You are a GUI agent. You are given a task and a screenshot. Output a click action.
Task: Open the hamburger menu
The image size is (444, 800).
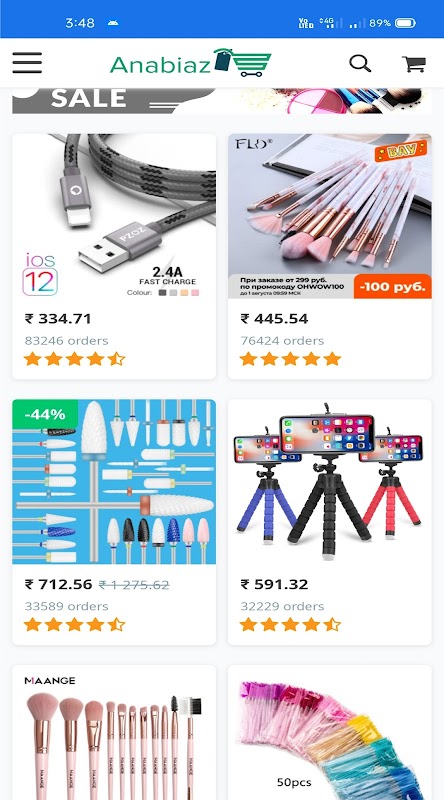(x=27, y=63)
